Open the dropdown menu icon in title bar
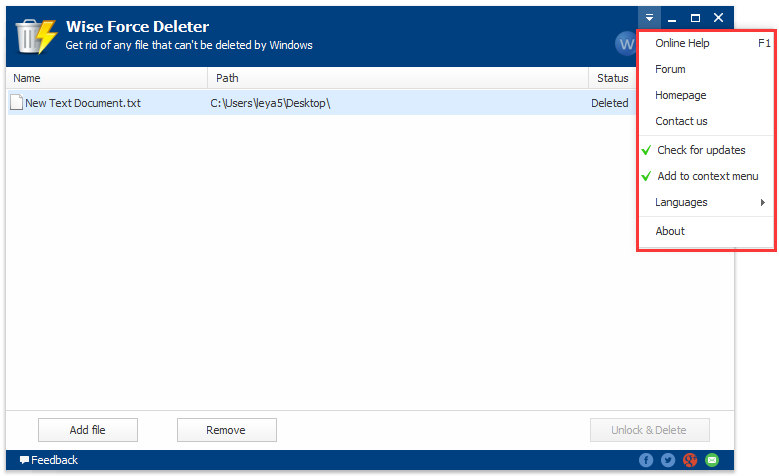Screen dimensions: 779x476 (649, 18)
